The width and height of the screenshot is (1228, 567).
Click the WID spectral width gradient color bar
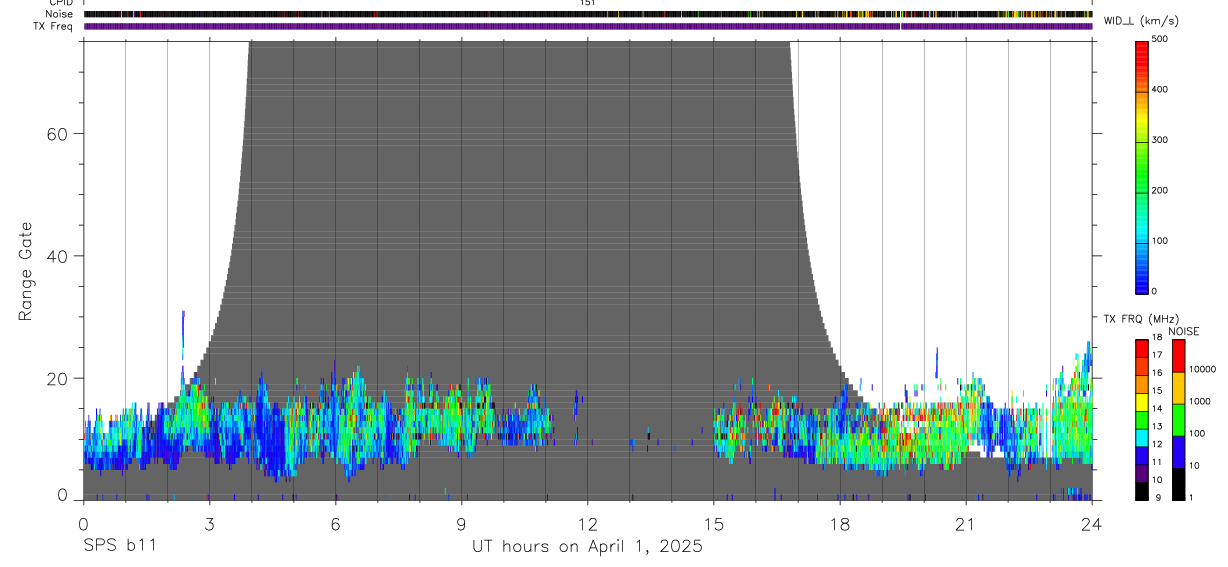click(1141, 166)
